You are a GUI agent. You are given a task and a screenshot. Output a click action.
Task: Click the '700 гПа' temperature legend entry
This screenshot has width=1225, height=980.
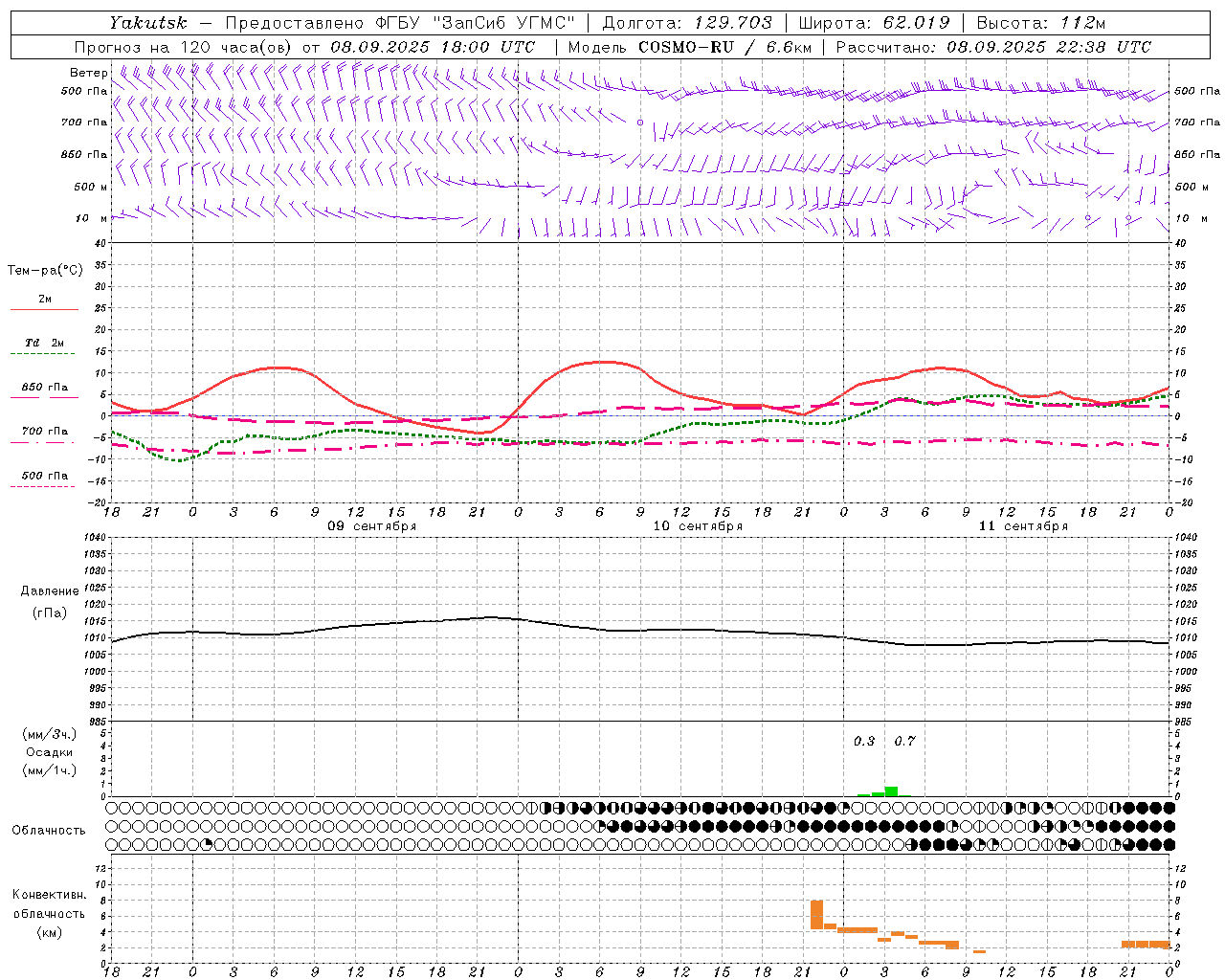(x=45, y=432)
